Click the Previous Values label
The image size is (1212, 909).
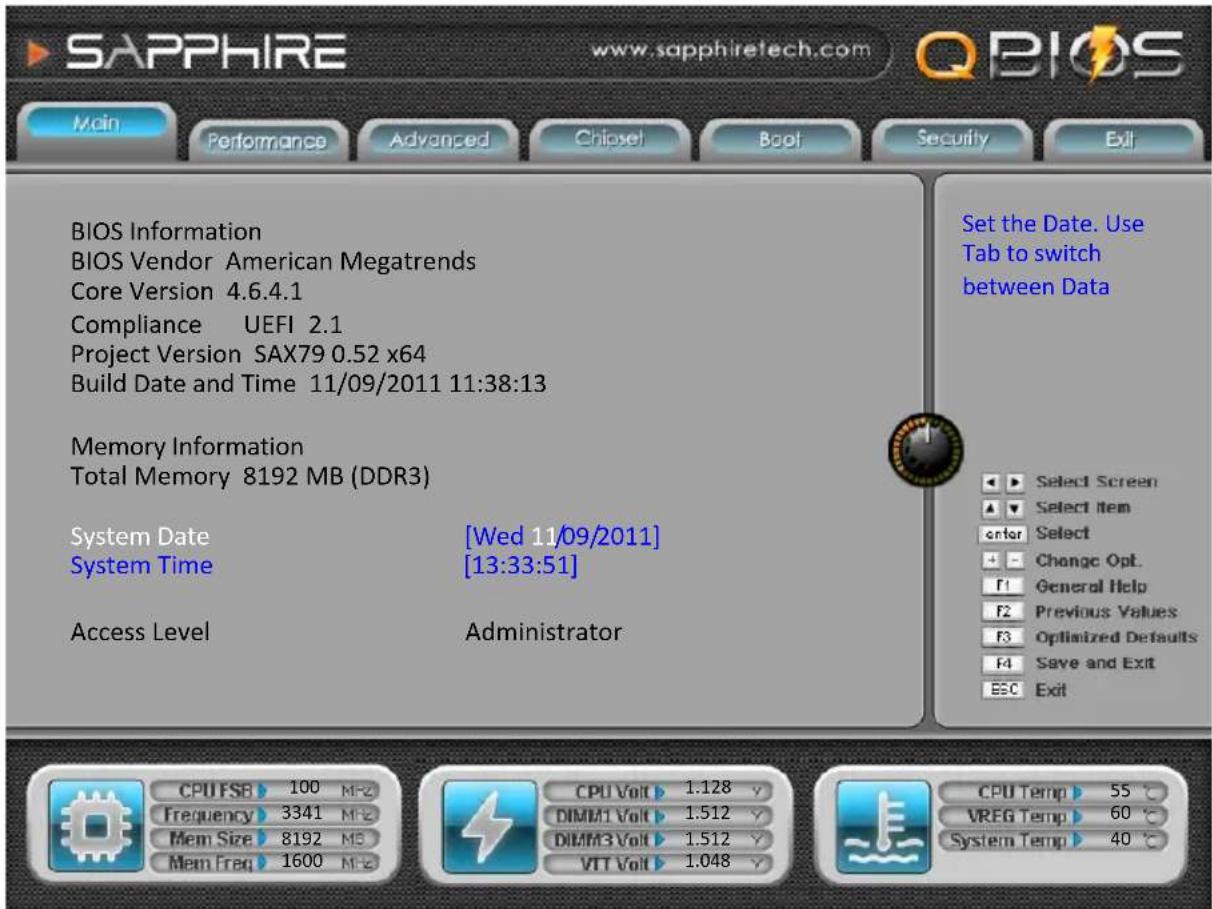1106,612
